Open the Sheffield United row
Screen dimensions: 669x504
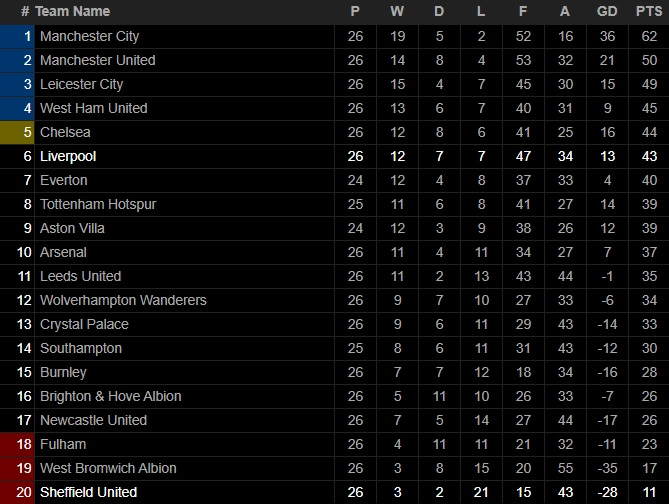click(334, 492)
